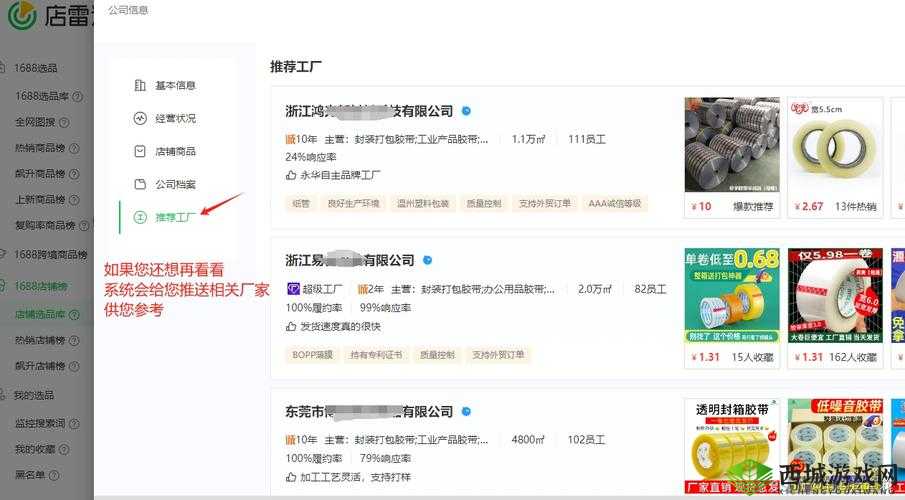
Task: Select the 推荐工厂 tab
Action: pyautogui.click(x=175, y=217)
